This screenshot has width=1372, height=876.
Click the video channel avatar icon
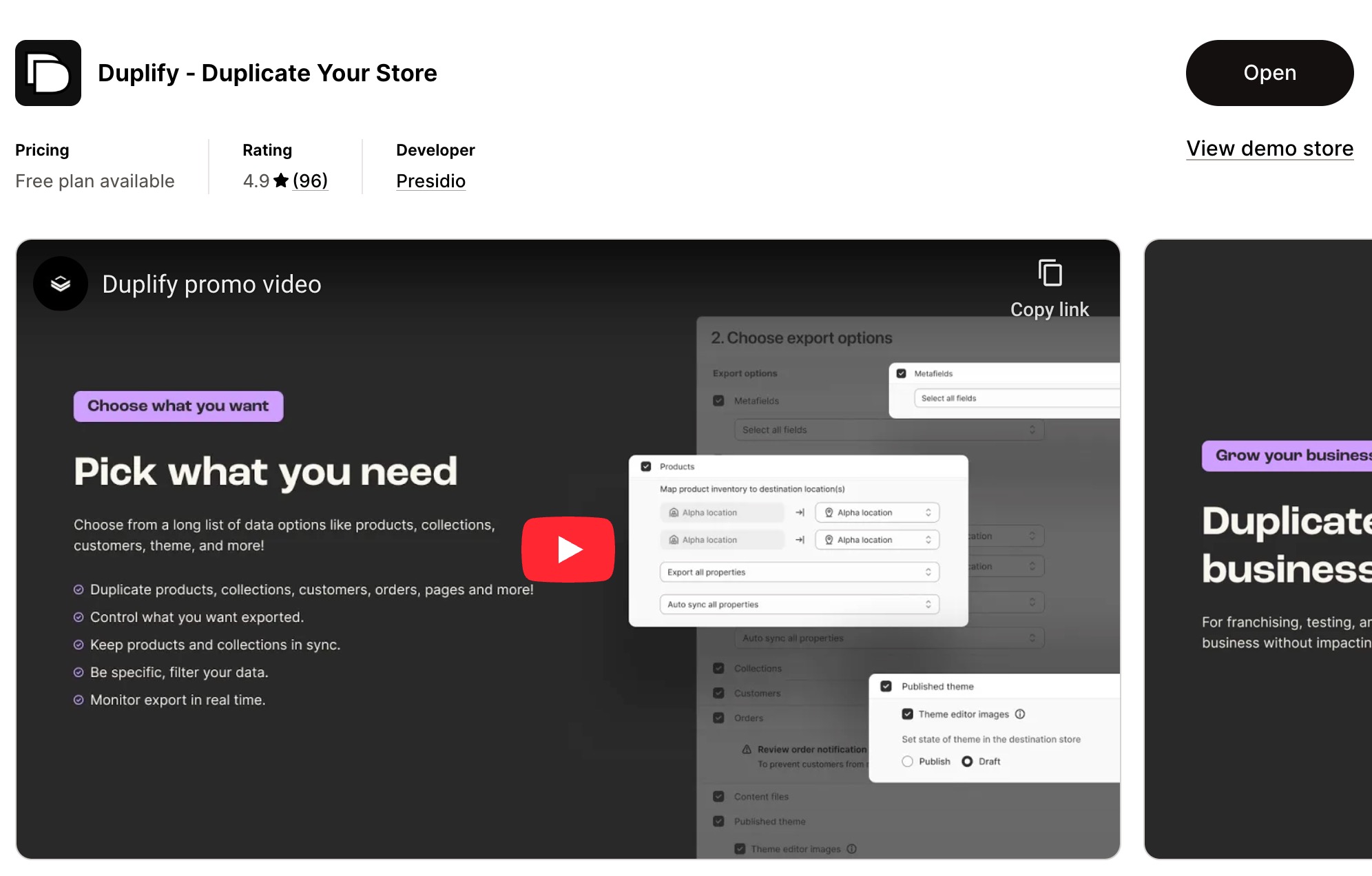click(x=61, y=284)
